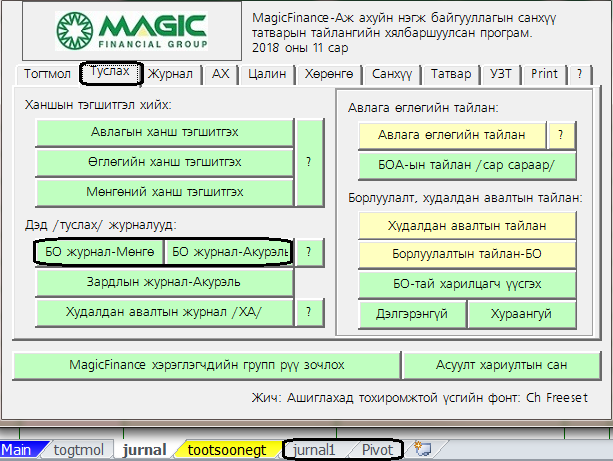Click the Хураангуй button
This screenshot has width=613, height=461.
pos(521,314)
